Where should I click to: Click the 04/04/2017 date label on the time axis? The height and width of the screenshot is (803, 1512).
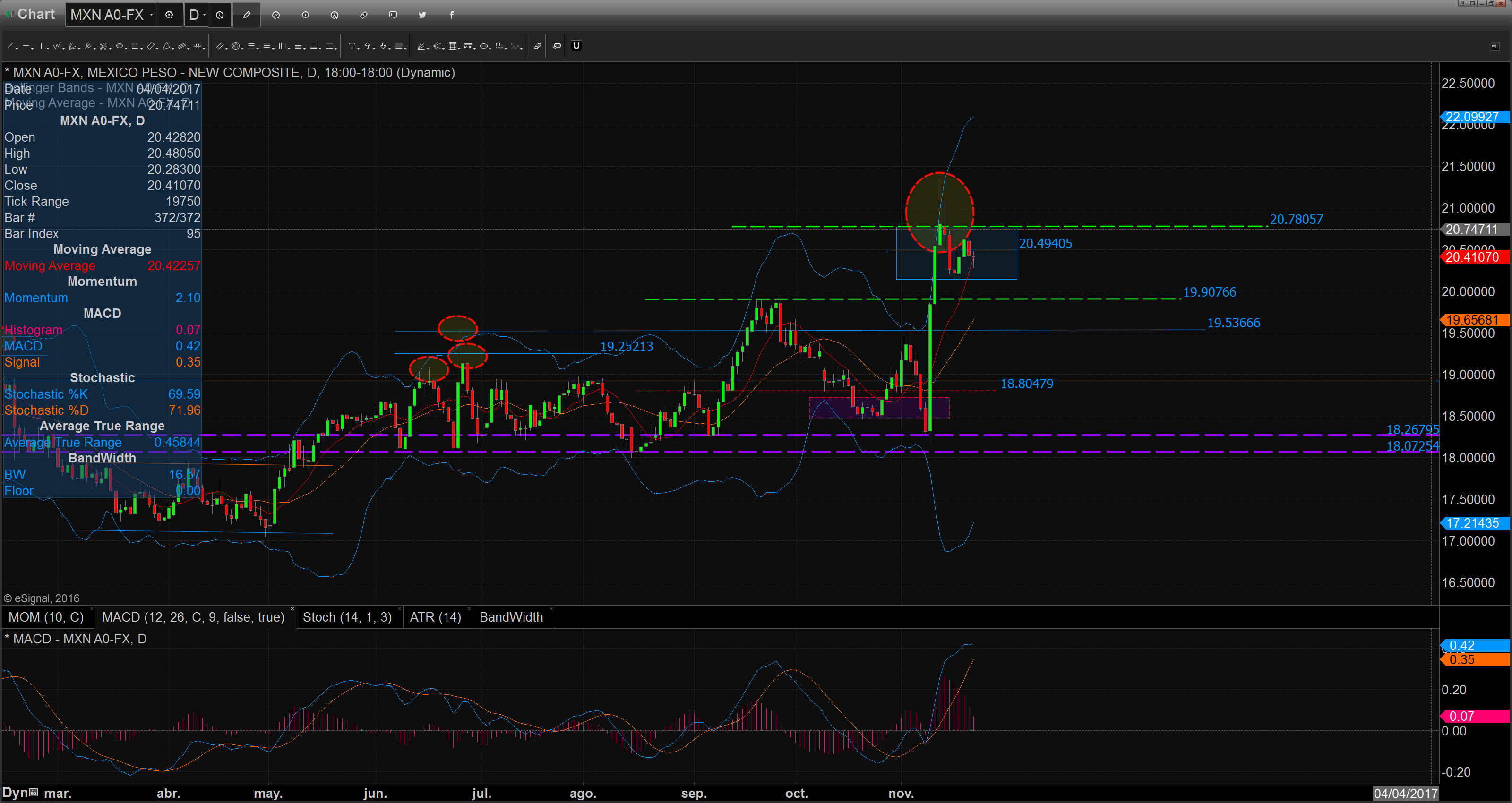pos(1405,794)
